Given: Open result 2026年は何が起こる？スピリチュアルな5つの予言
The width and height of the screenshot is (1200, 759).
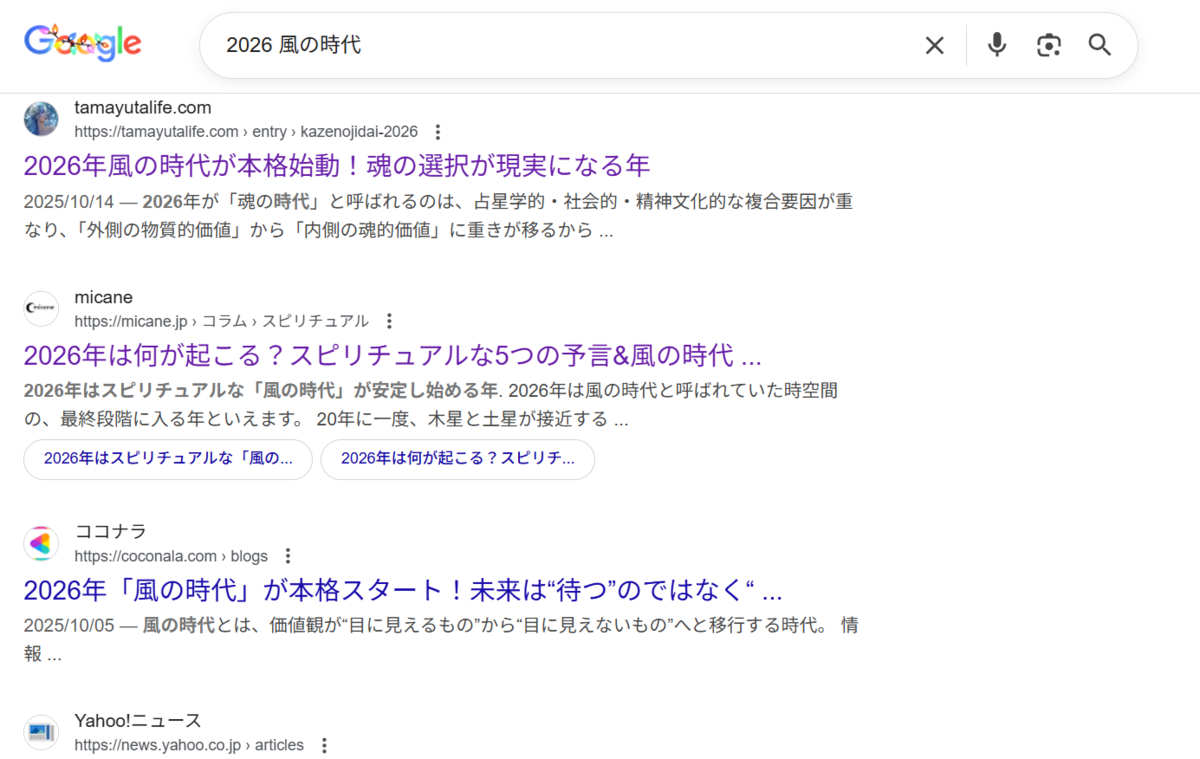Looking at the screenshot, I should click(392, 355).
